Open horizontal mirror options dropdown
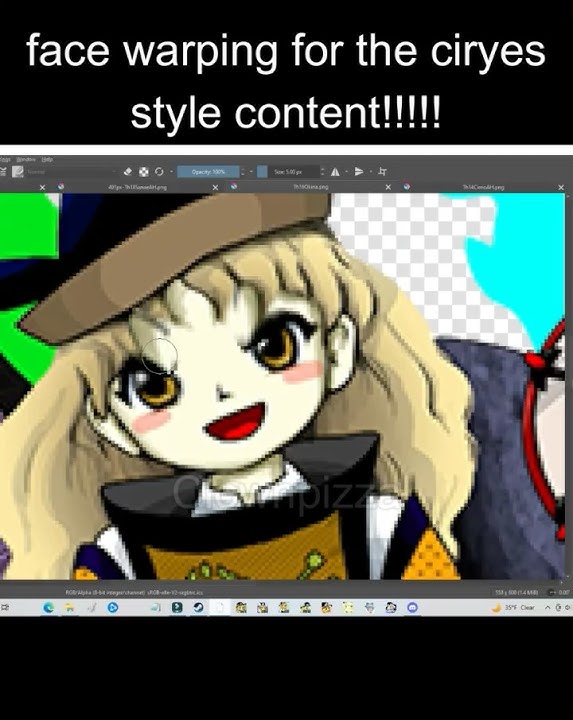The width and height of the screenshot is (573, 720). (346, 172)
